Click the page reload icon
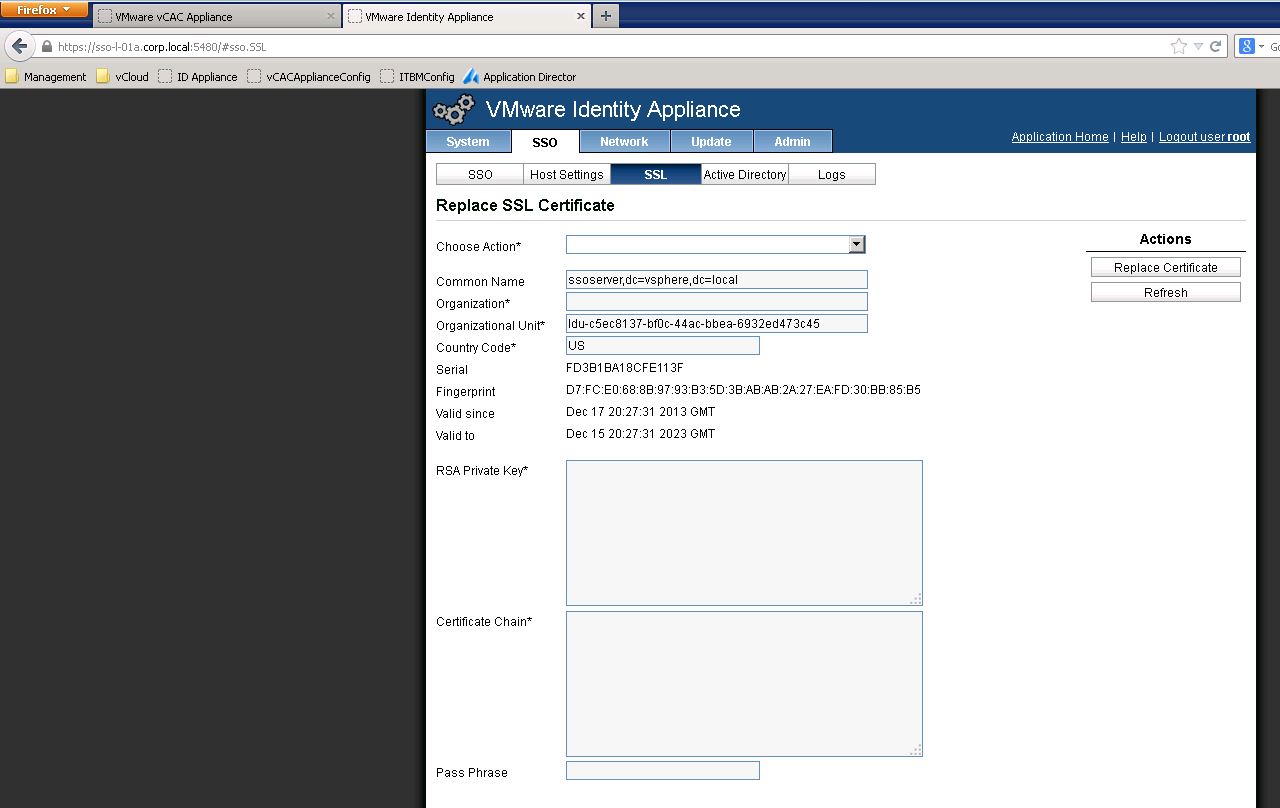Viewport: 1280px width, 808px height. (x=1216, y=46)
